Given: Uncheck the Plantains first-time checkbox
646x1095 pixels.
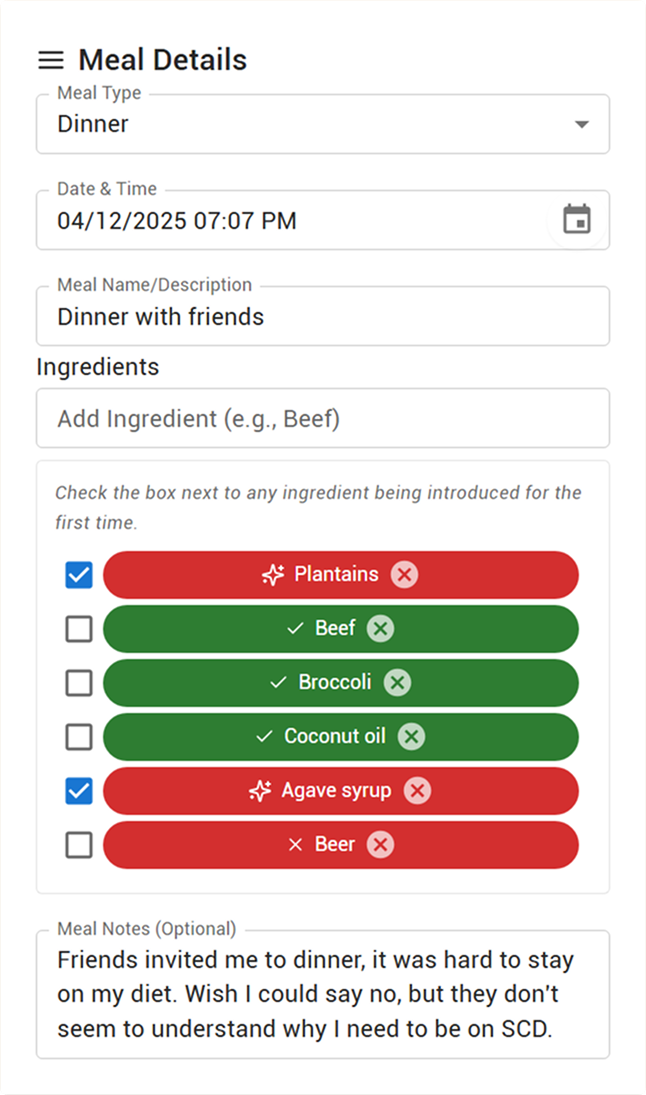Looking at the screenshot, I should click(x=79, y=575).
